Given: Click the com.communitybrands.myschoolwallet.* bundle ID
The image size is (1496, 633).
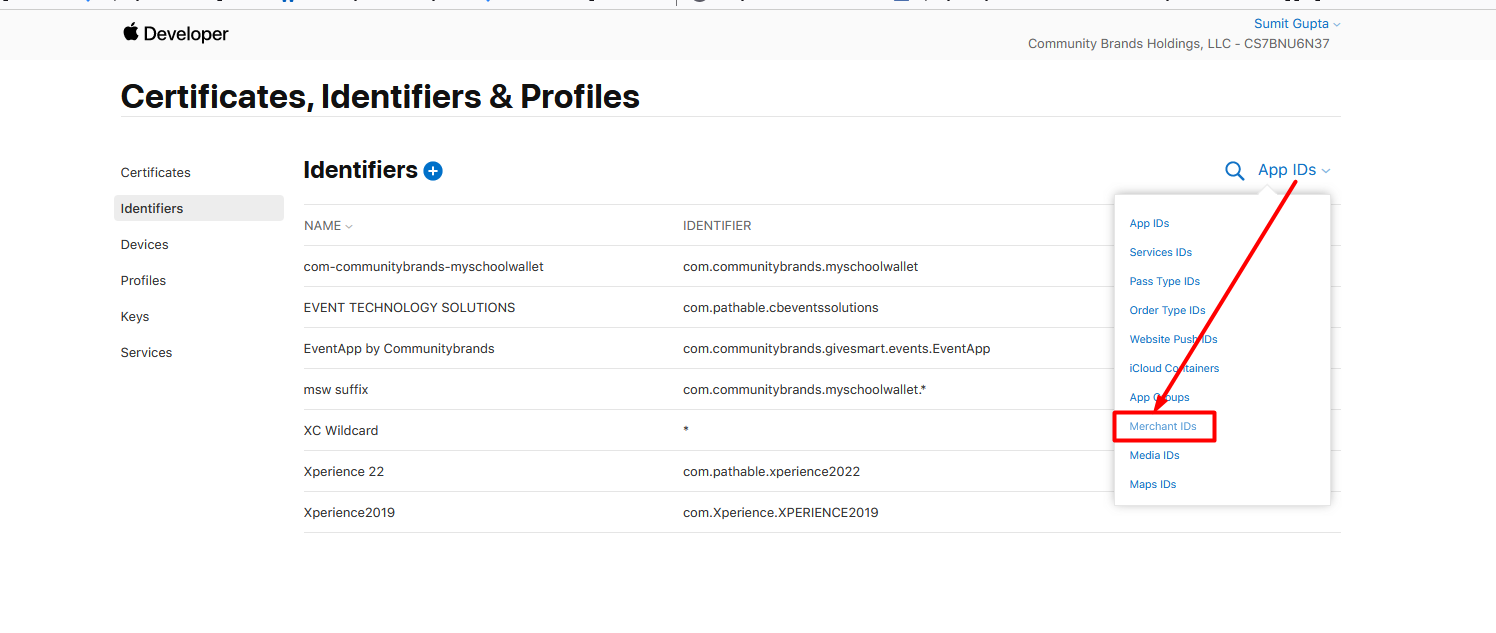Looking at the screenshot, I should (x=804, y=390).
